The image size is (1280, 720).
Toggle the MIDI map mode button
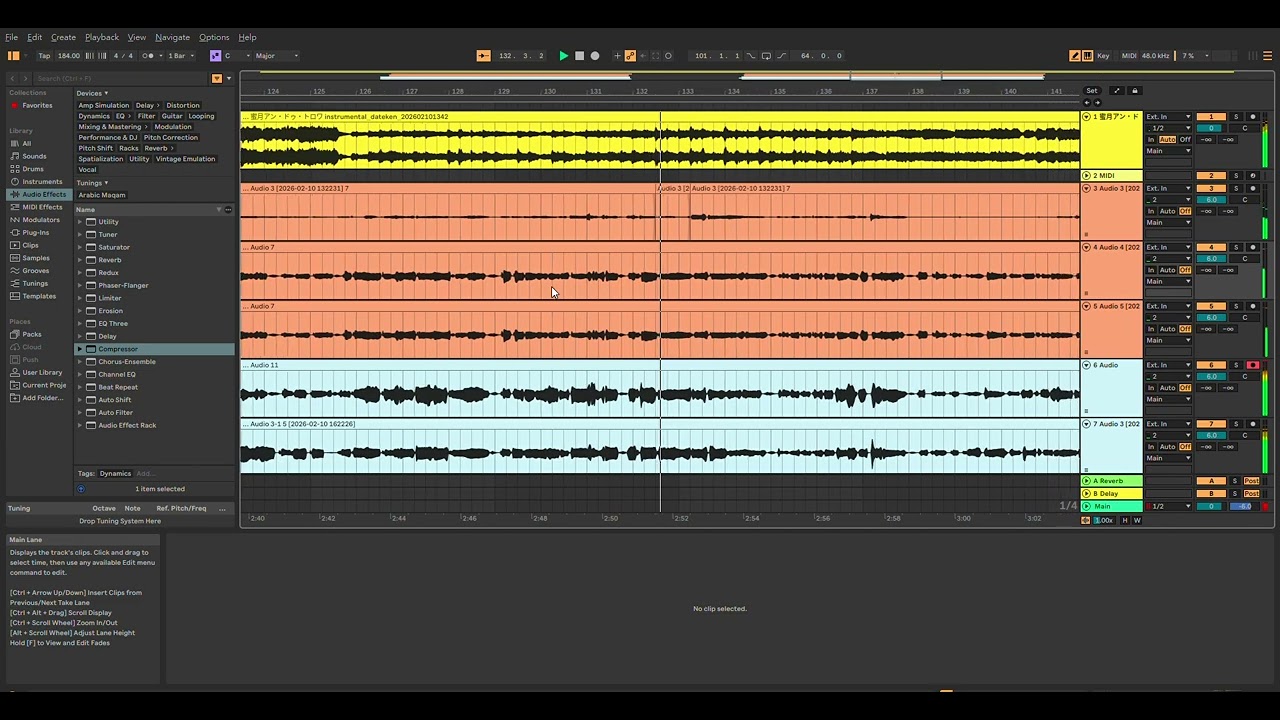click(1129, 56)
